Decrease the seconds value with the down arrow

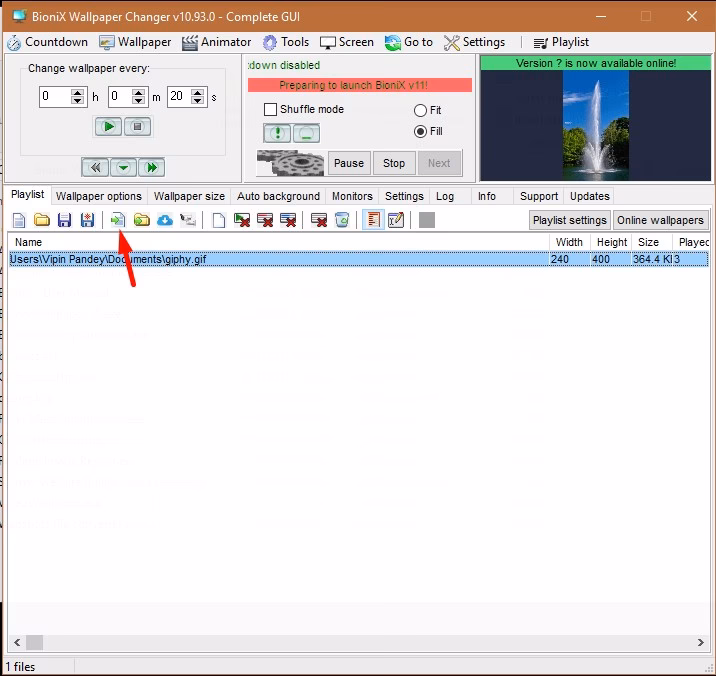pos(198,100)
